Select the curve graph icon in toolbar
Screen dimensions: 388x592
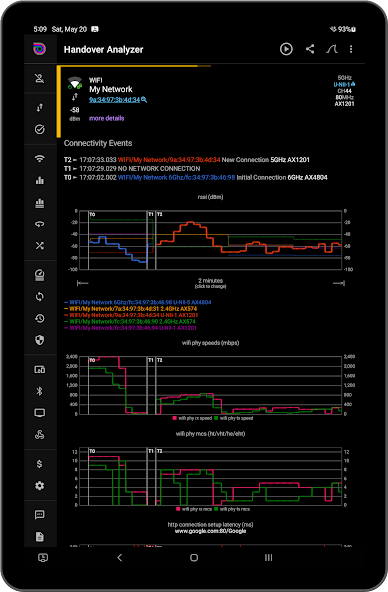[332, 49]
